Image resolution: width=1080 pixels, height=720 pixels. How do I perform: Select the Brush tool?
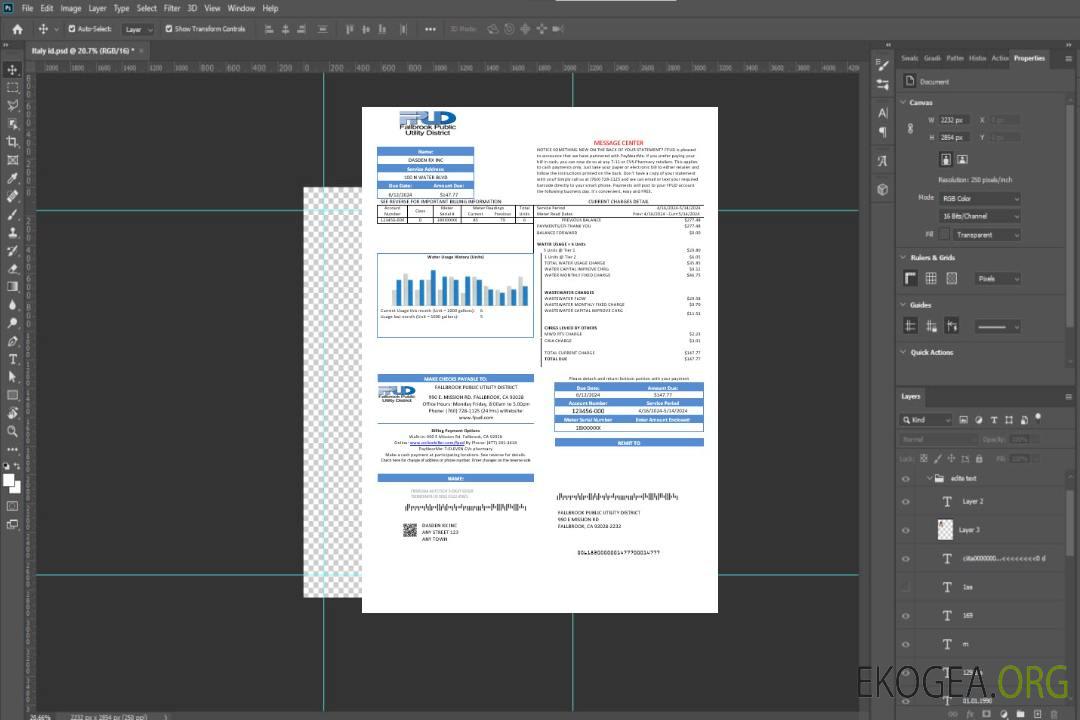tap(12, 214)
